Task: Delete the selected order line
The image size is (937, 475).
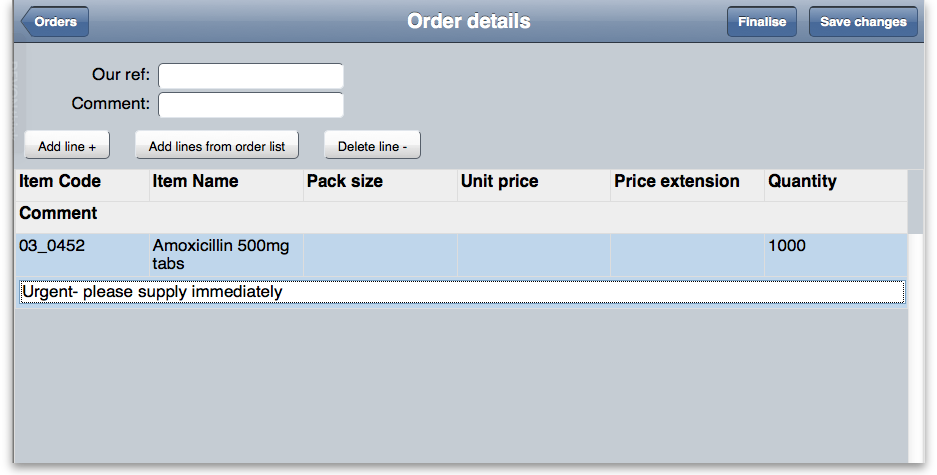Action: 372,146
